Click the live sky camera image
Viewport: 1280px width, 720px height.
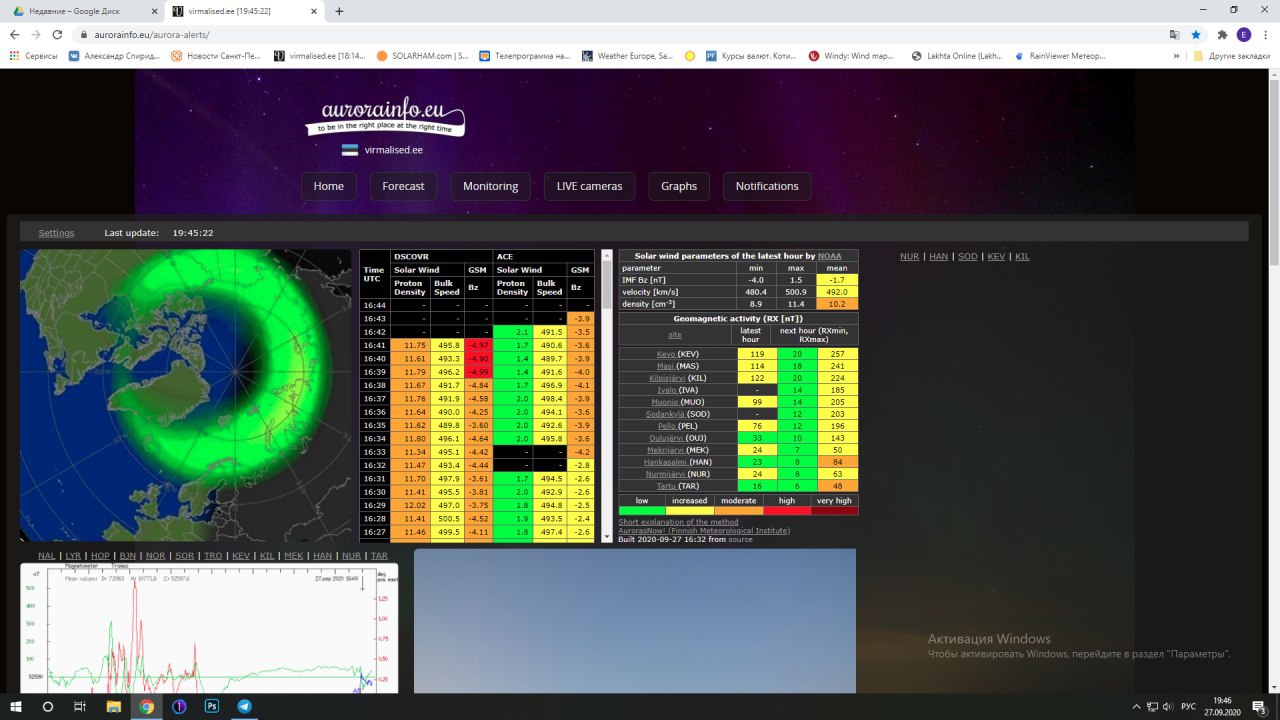tap(635, 621)
